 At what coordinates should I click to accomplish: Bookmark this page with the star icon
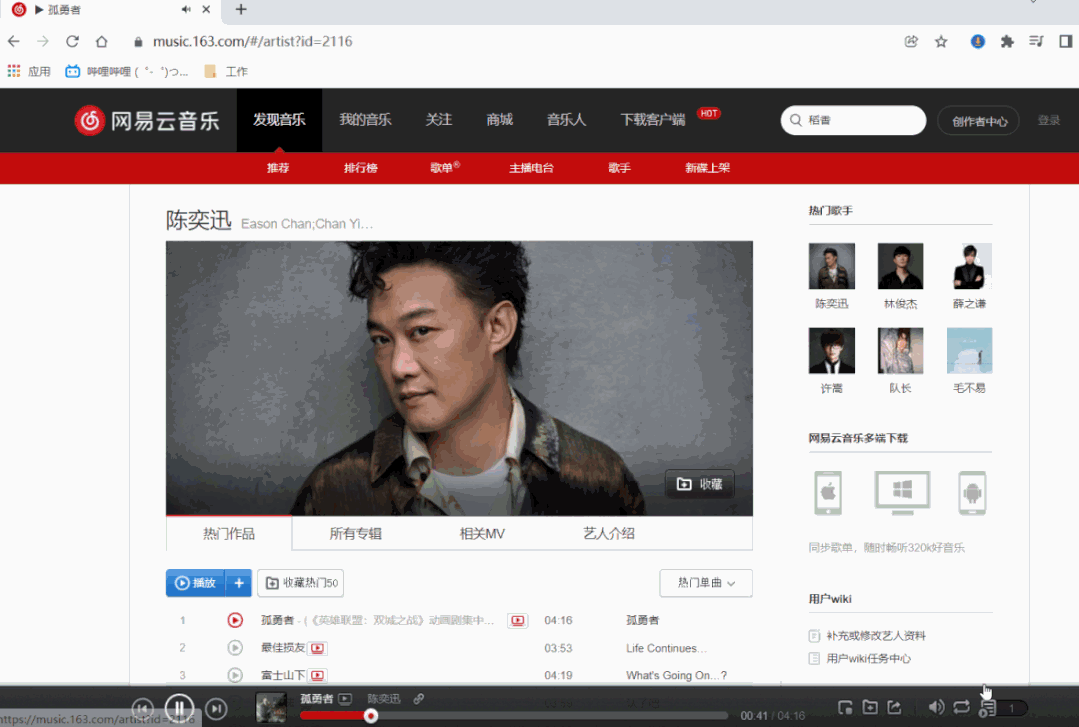click(941, 41)
